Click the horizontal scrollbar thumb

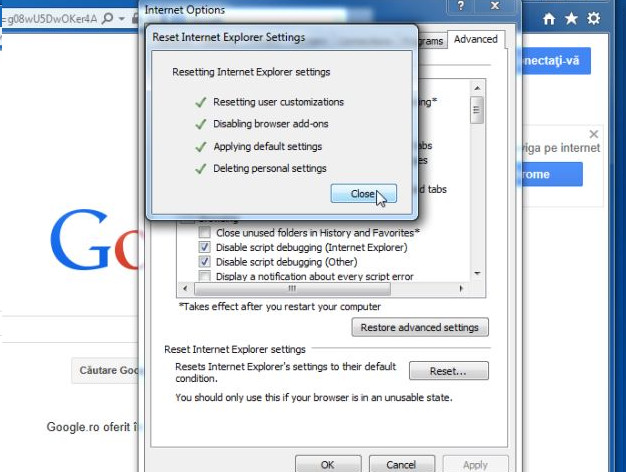tap(292, 288)
